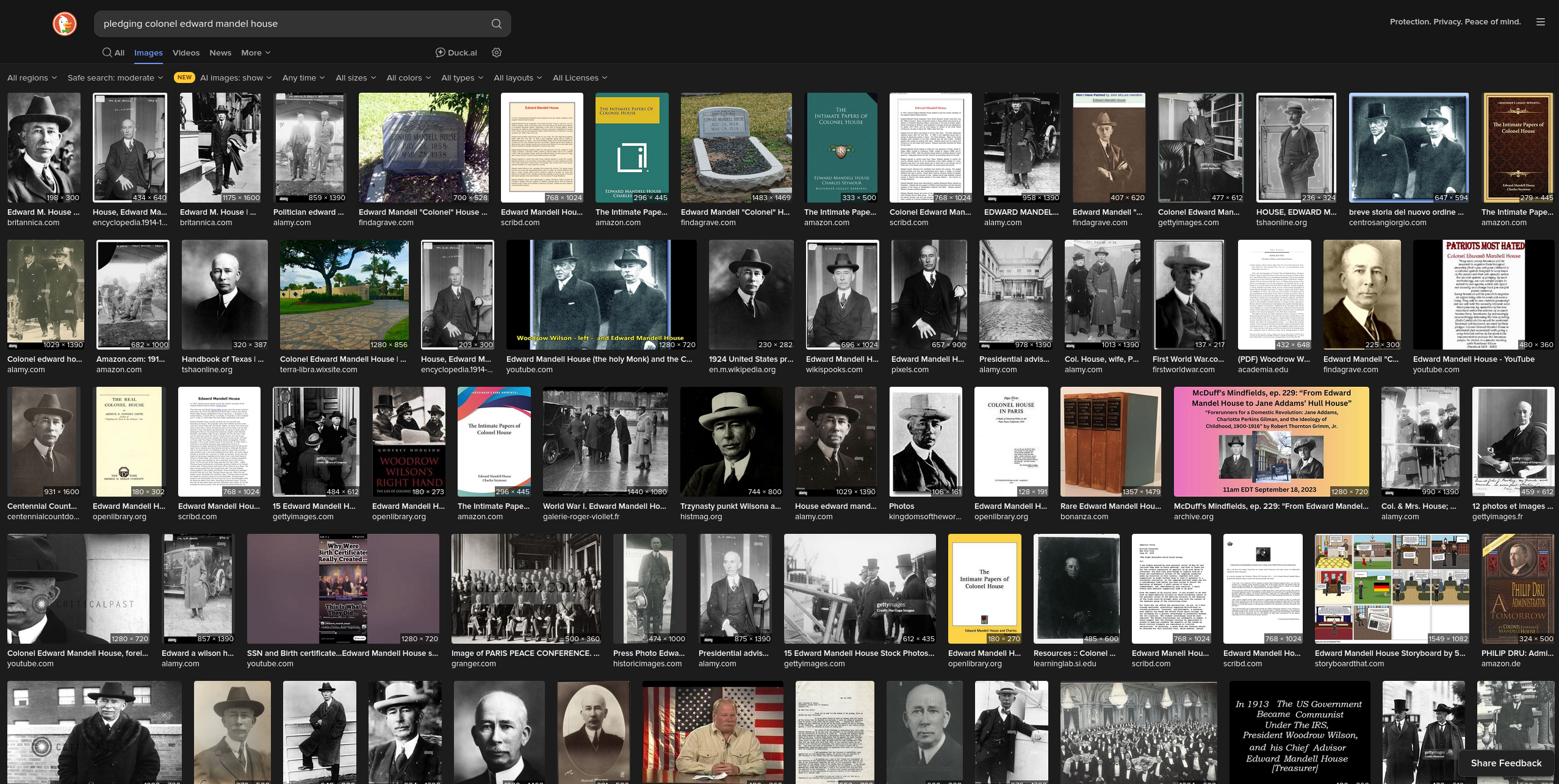The height and width of the screenshot is (784, 1559).
Task: Open the settings gear icon
Action: [497, 52]
